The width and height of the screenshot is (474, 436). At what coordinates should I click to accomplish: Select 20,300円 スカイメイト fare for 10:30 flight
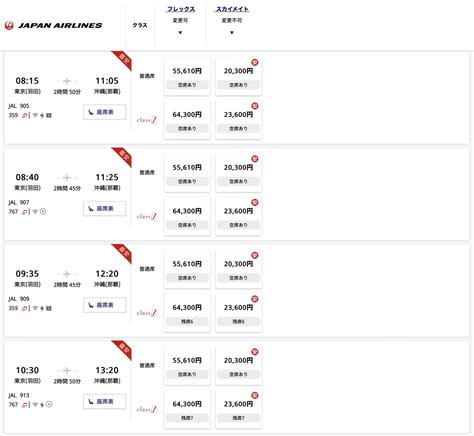[x=238, y=366]
